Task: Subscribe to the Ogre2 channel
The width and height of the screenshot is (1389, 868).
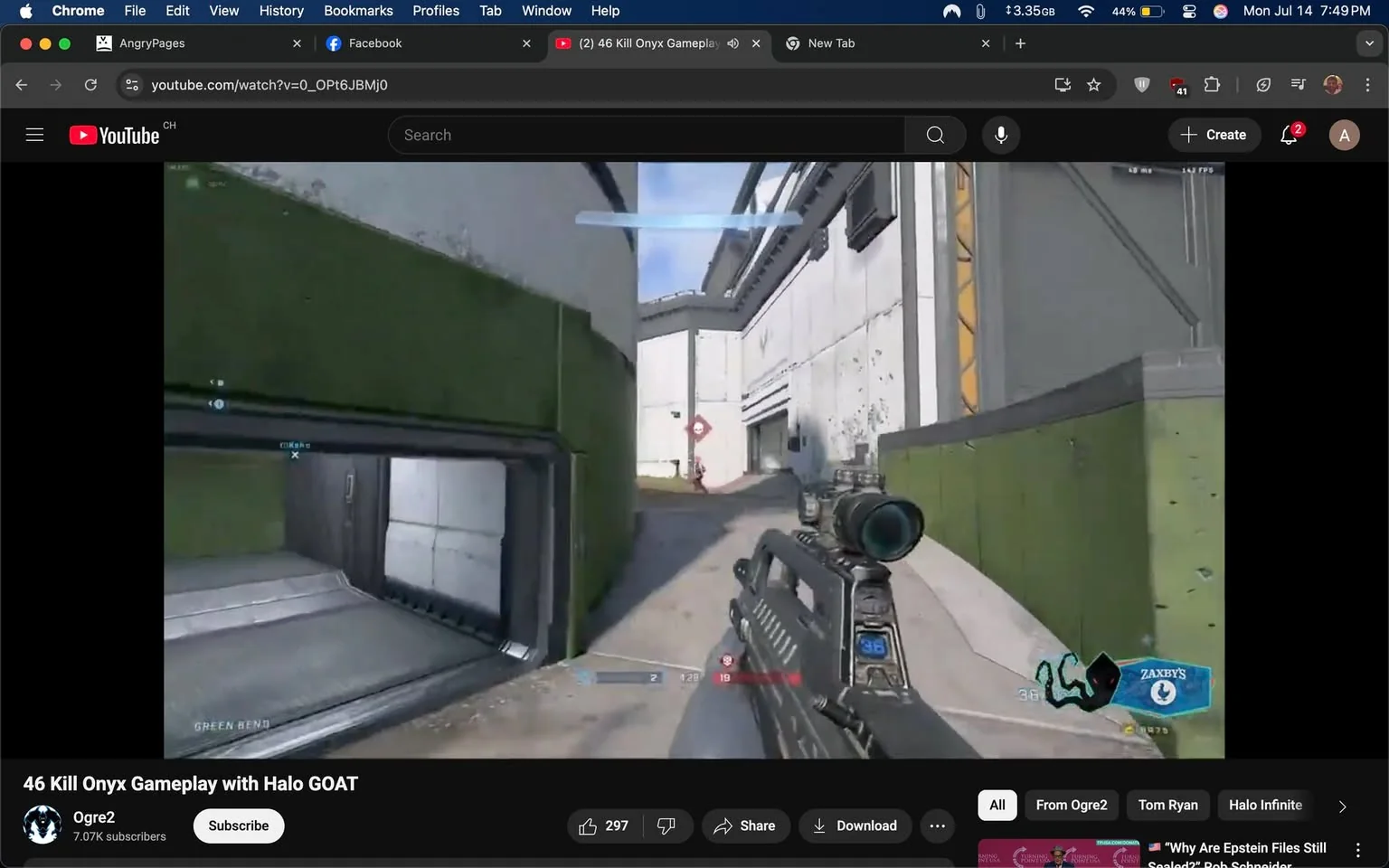Action: tap(239, 826)
